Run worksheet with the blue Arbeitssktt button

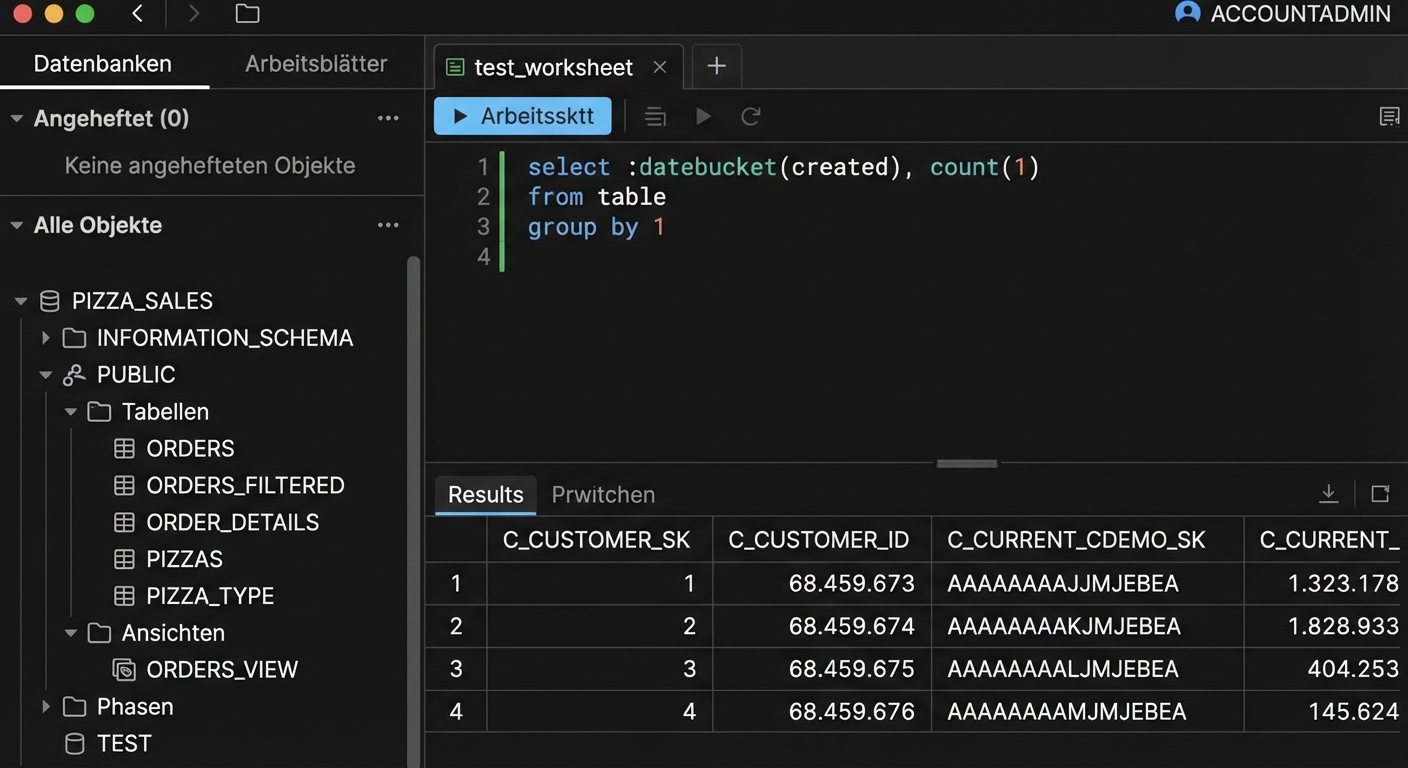(x=523, y=116)
